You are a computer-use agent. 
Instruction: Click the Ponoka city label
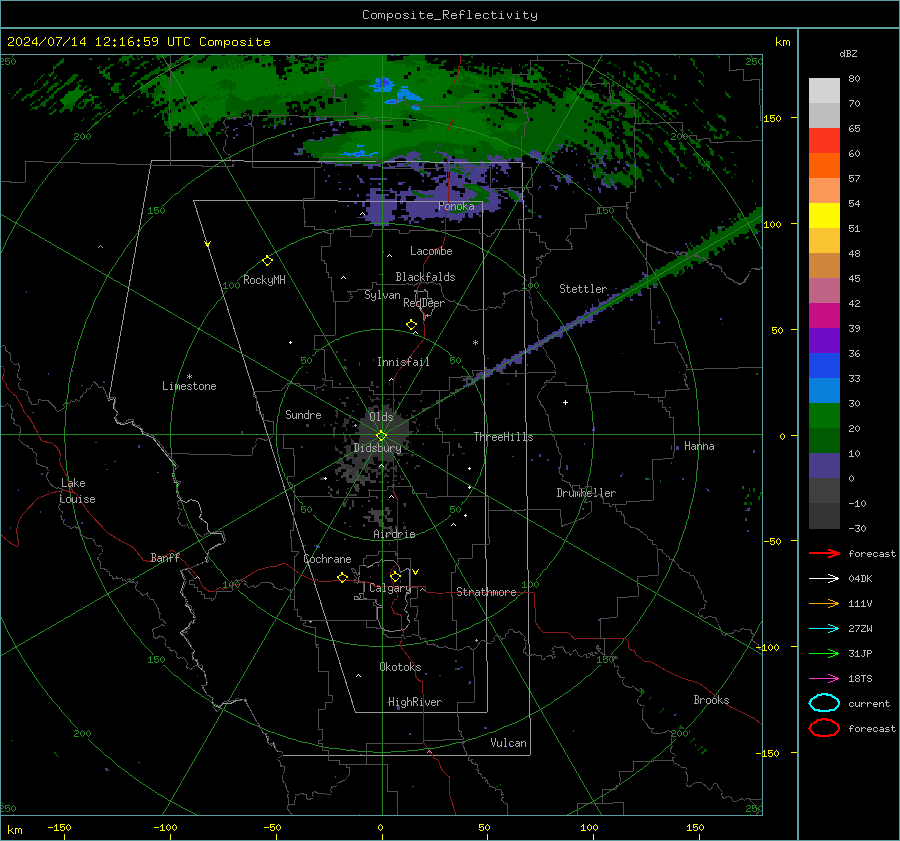tap(456, 206)
